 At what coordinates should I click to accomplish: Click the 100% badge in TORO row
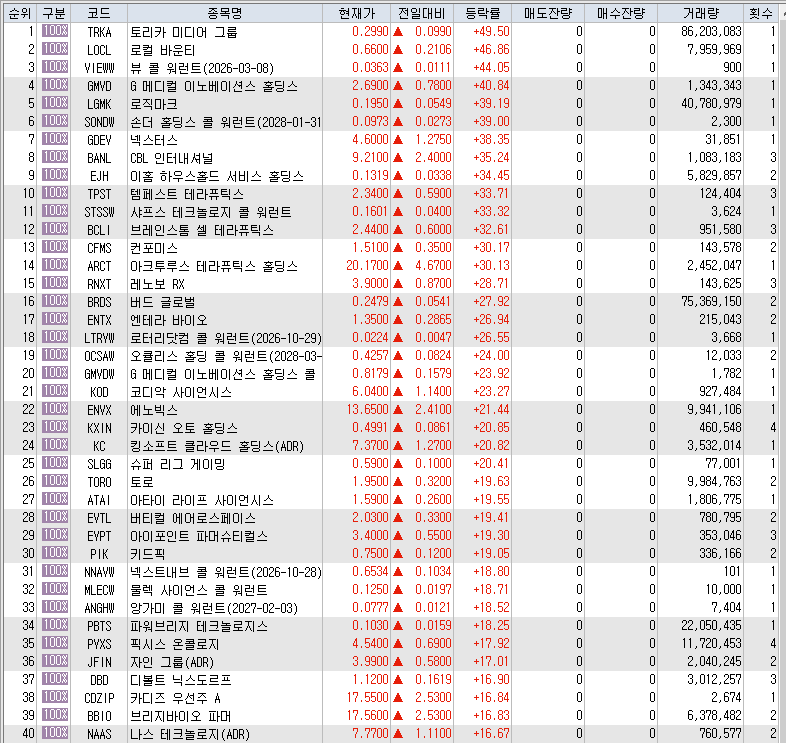[55, 481]
